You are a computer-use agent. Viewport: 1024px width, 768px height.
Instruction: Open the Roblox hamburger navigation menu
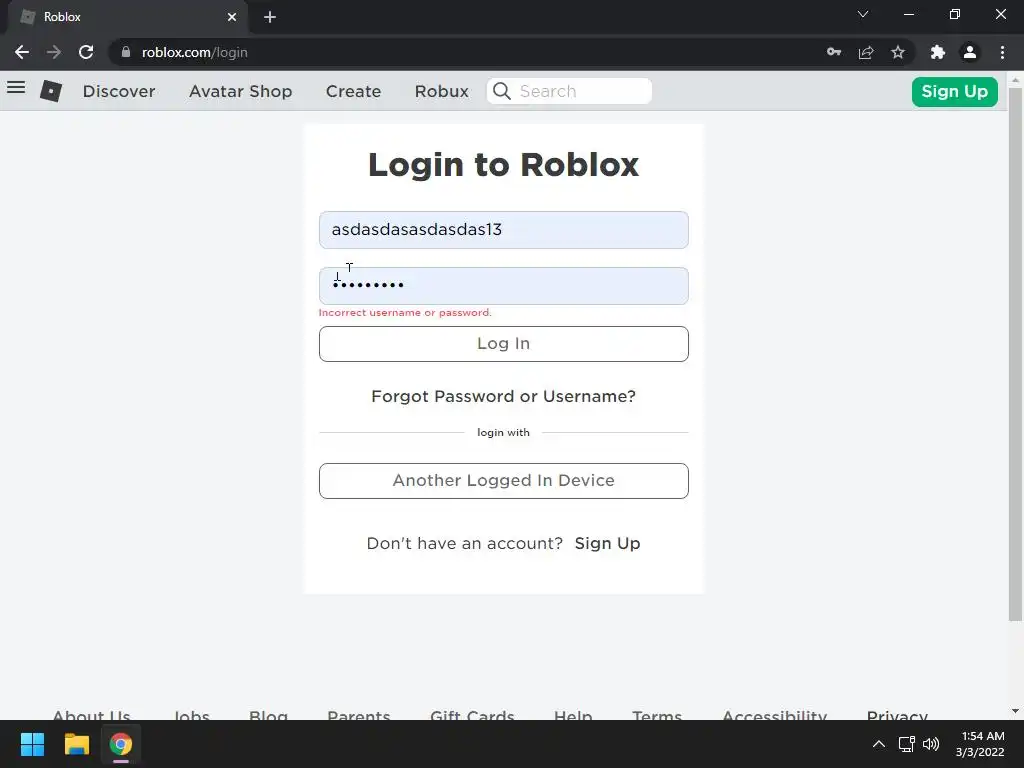(x=16, y=88)
